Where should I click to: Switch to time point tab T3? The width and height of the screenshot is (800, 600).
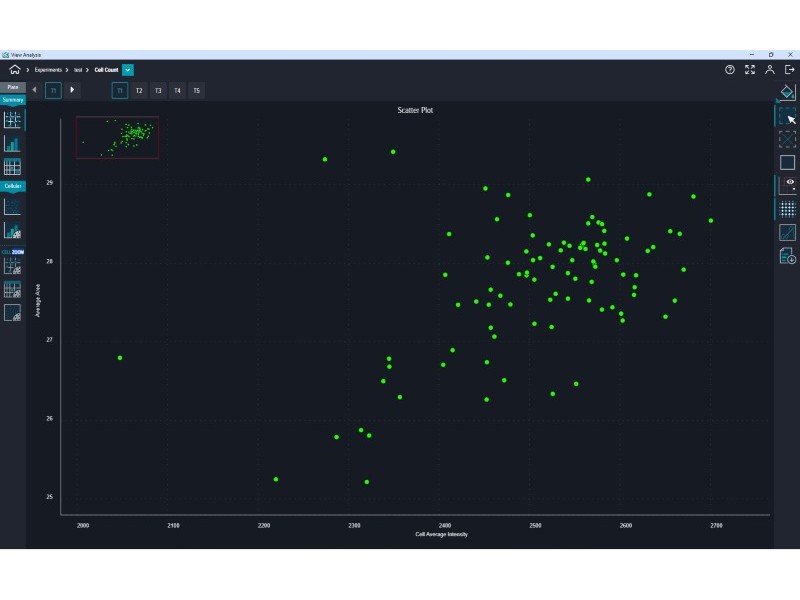pos(158,90)
